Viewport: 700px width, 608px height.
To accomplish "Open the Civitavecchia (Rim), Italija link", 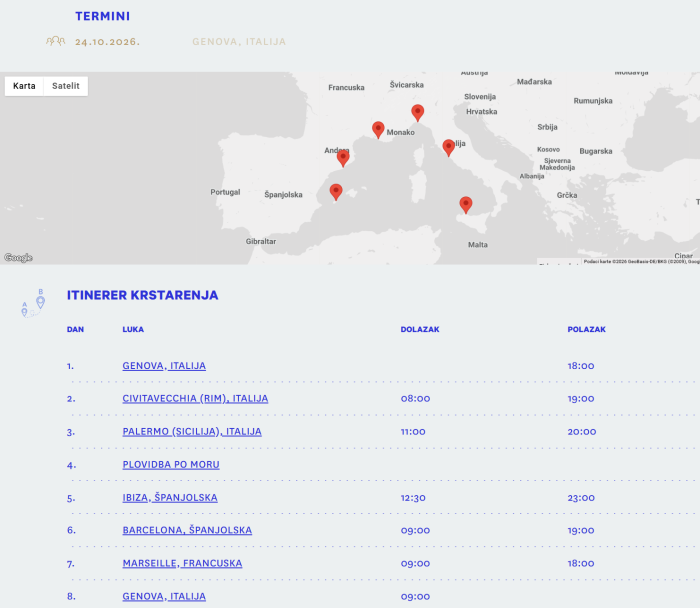I will point(195,399).
